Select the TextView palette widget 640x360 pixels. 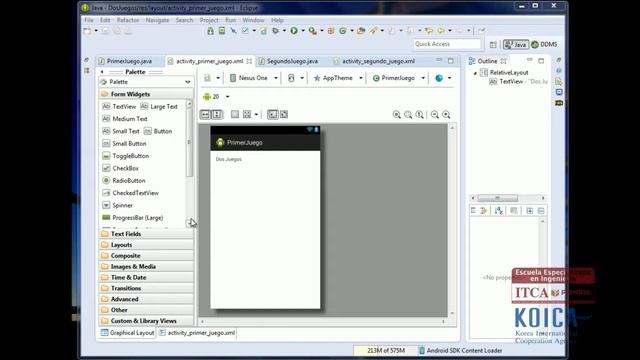coord(119,107)
